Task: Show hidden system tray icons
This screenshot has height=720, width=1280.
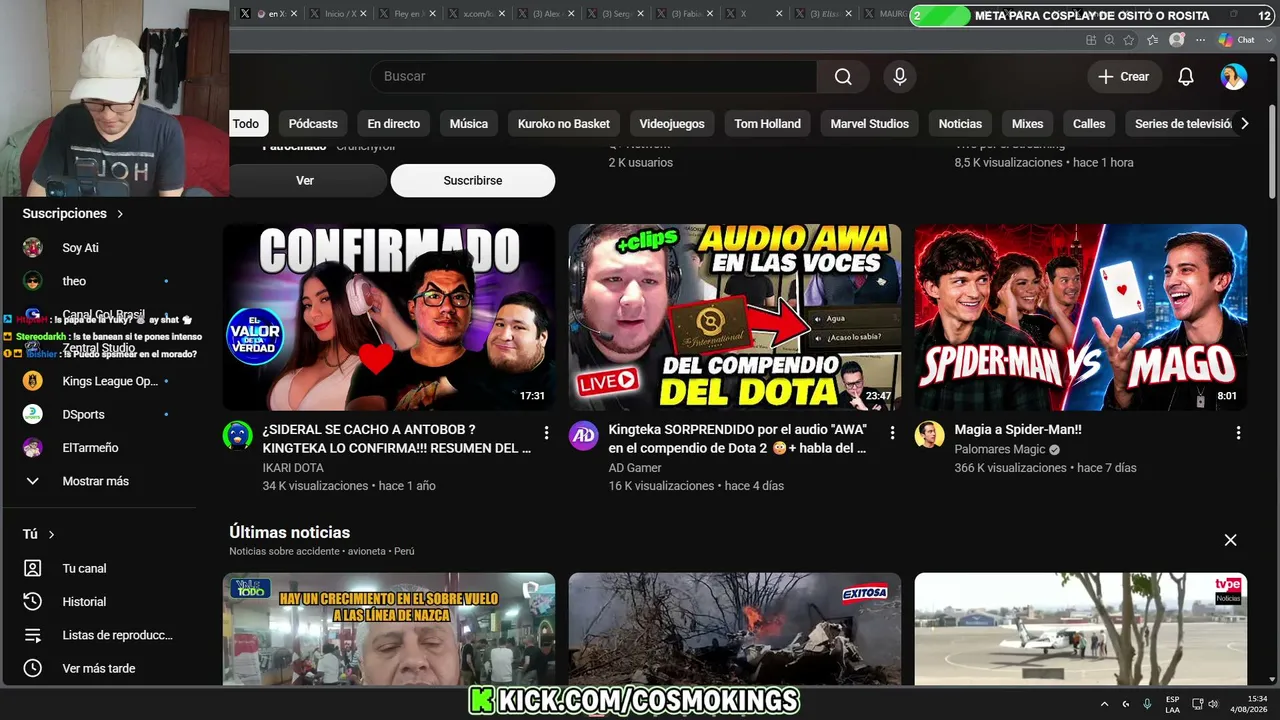Action: coord(1104,704)
